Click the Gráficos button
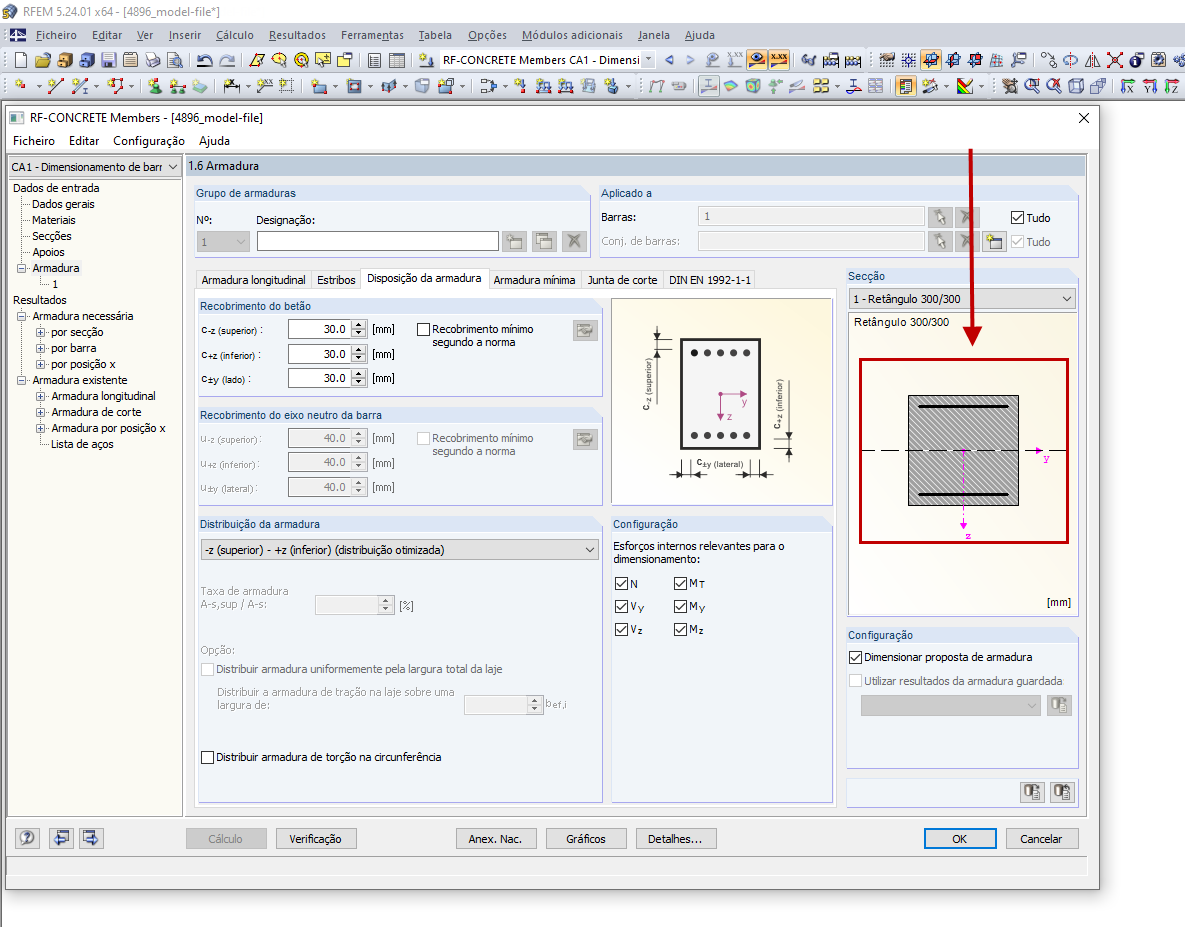Image resolution: width=1185 pixels, height=927 pixels. [586, 839]
